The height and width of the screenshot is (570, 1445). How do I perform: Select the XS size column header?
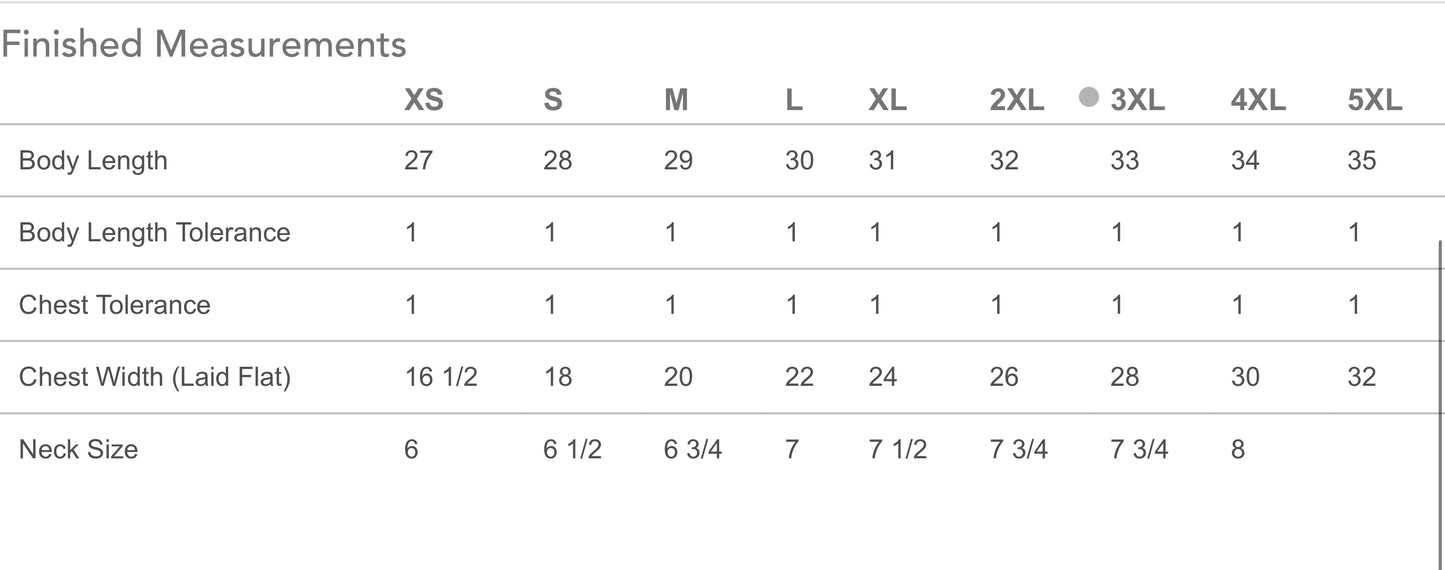(x=423, y=100)
